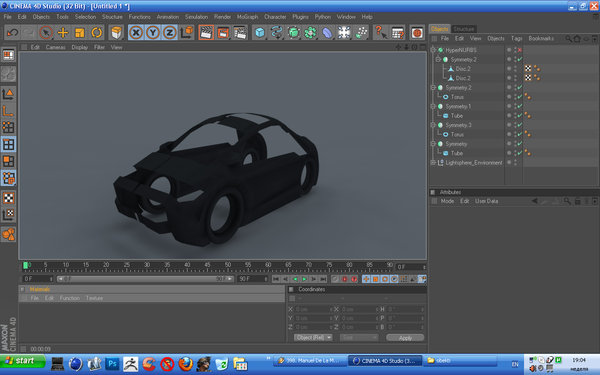The width and height of the screenshot is (600, 375).
Task: Open the Render Settings icon
Action: (240, 33)
